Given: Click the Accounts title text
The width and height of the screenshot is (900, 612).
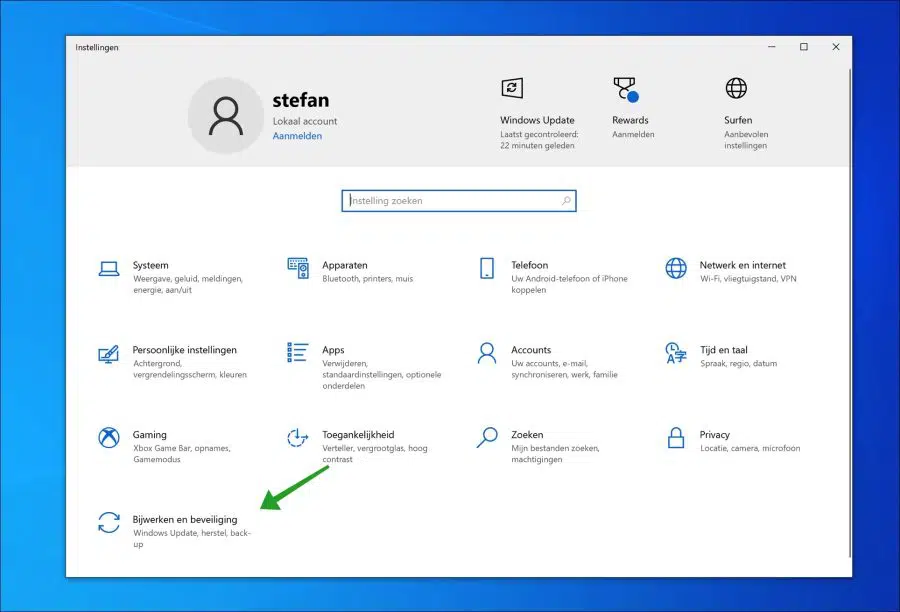Looking at the screenshot, I should pos(531,350).
